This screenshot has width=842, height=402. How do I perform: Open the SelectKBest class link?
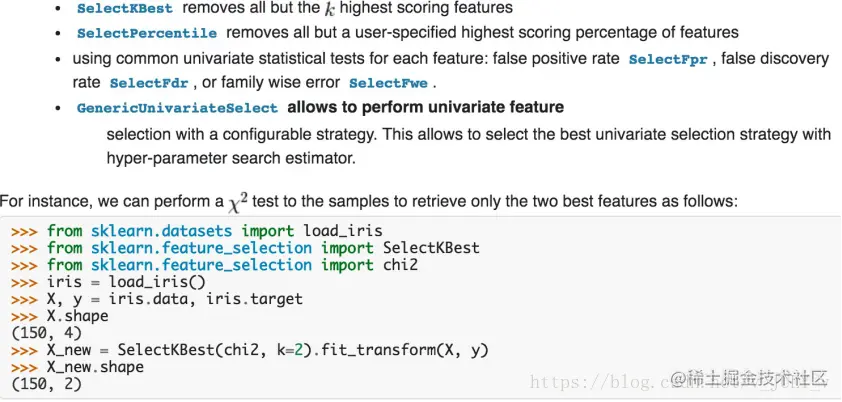125,9
